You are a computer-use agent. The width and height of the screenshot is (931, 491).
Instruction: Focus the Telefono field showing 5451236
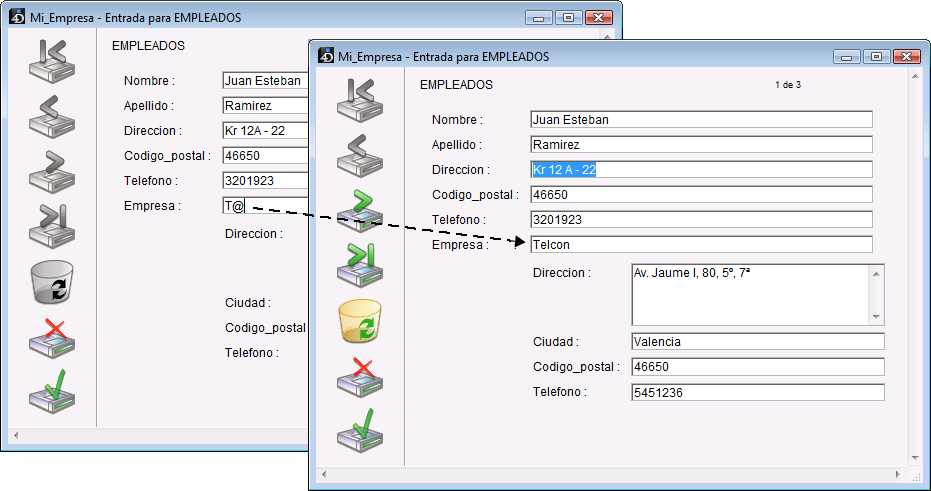click(x=757, y=392)
